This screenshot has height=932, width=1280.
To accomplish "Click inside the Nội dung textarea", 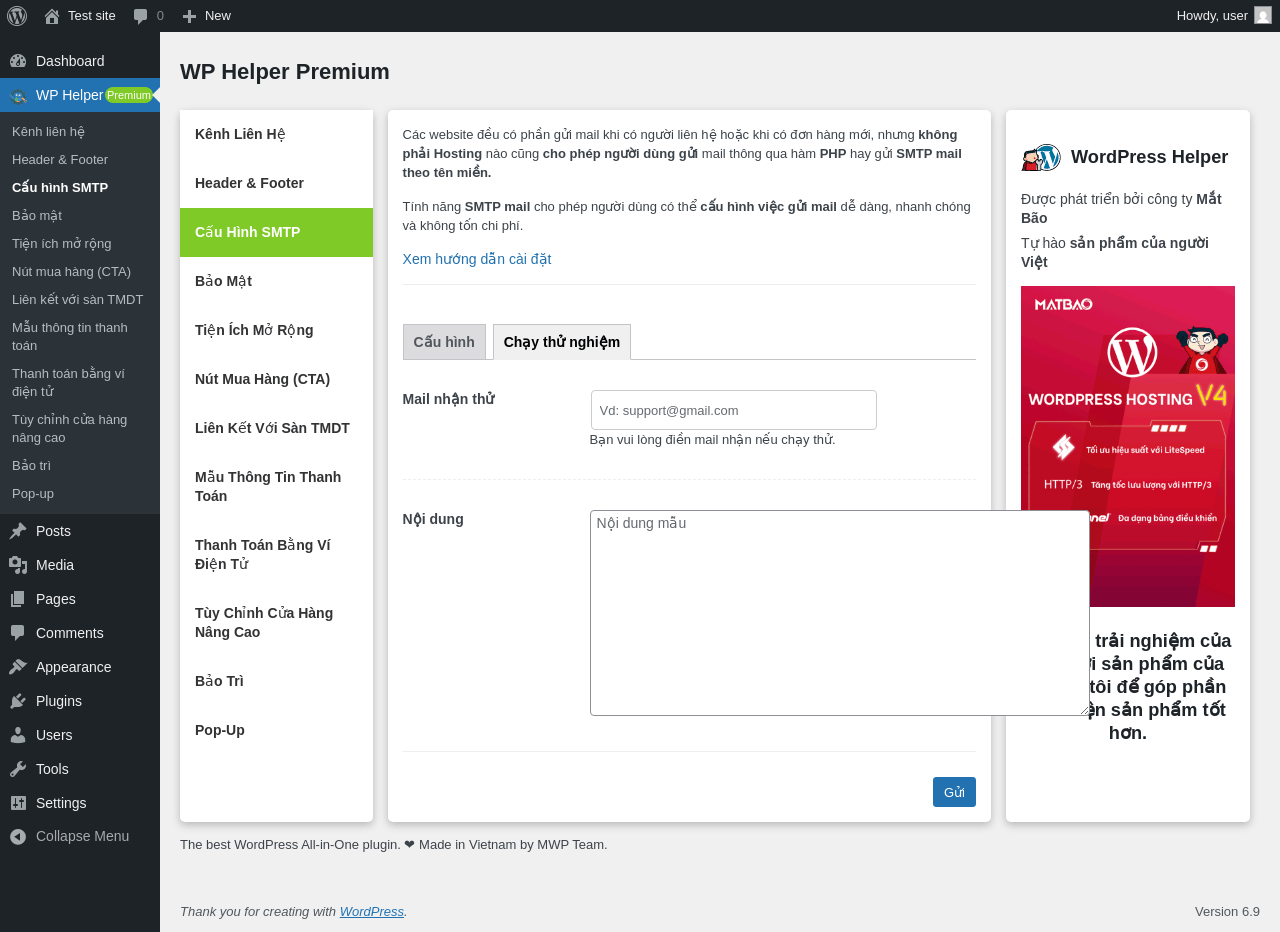I will 839,613.
